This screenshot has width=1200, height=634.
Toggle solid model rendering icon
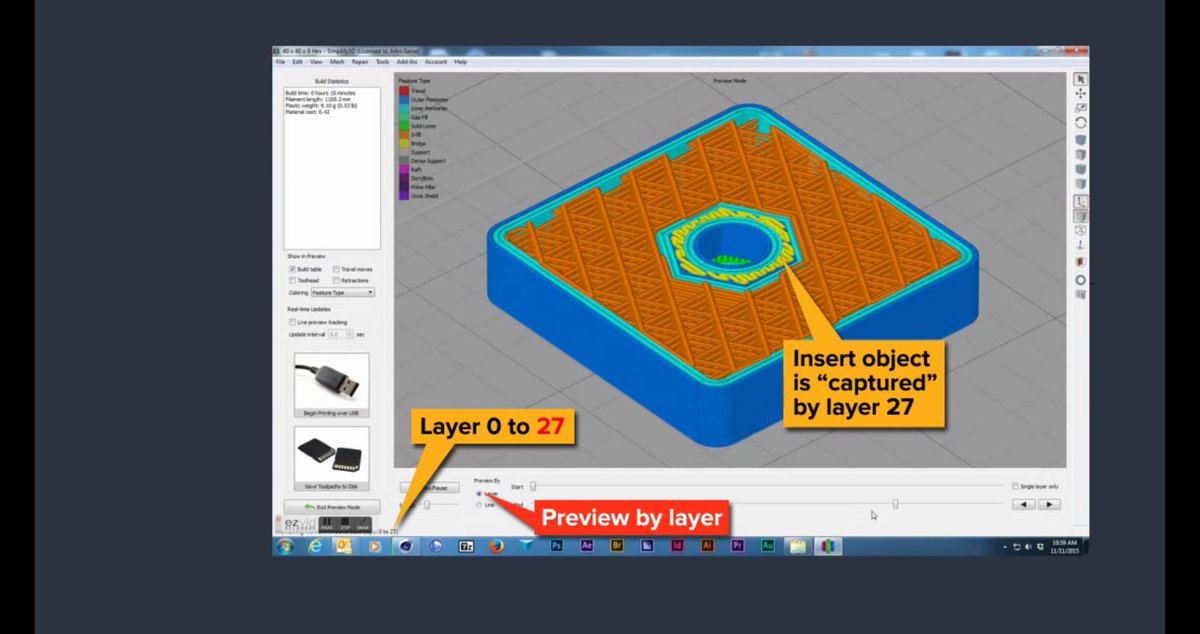[1080, 216]
